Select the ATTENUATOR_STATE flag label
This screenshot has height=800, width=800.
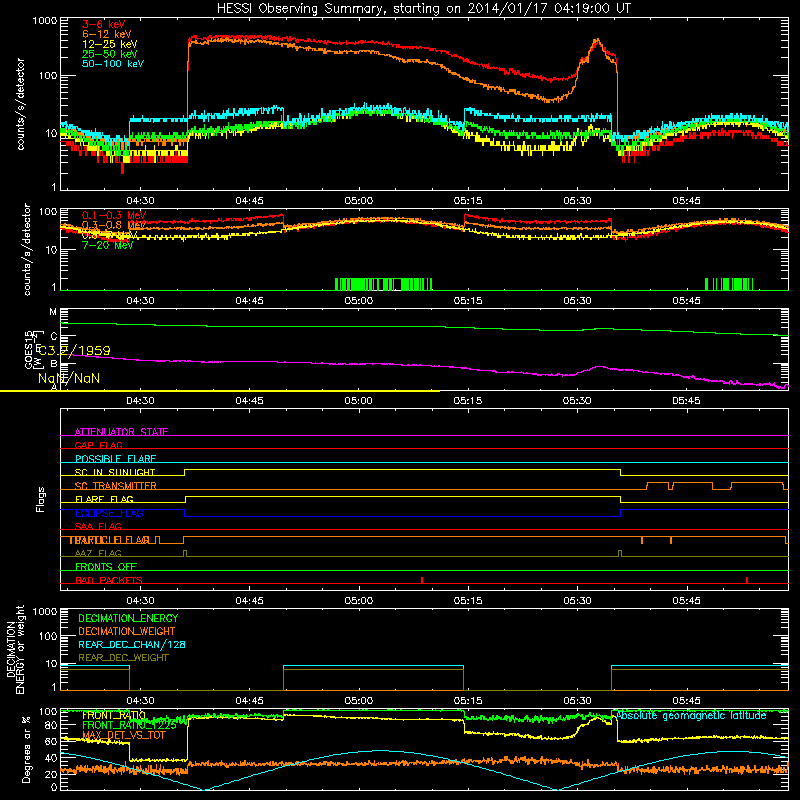[121, 432]
